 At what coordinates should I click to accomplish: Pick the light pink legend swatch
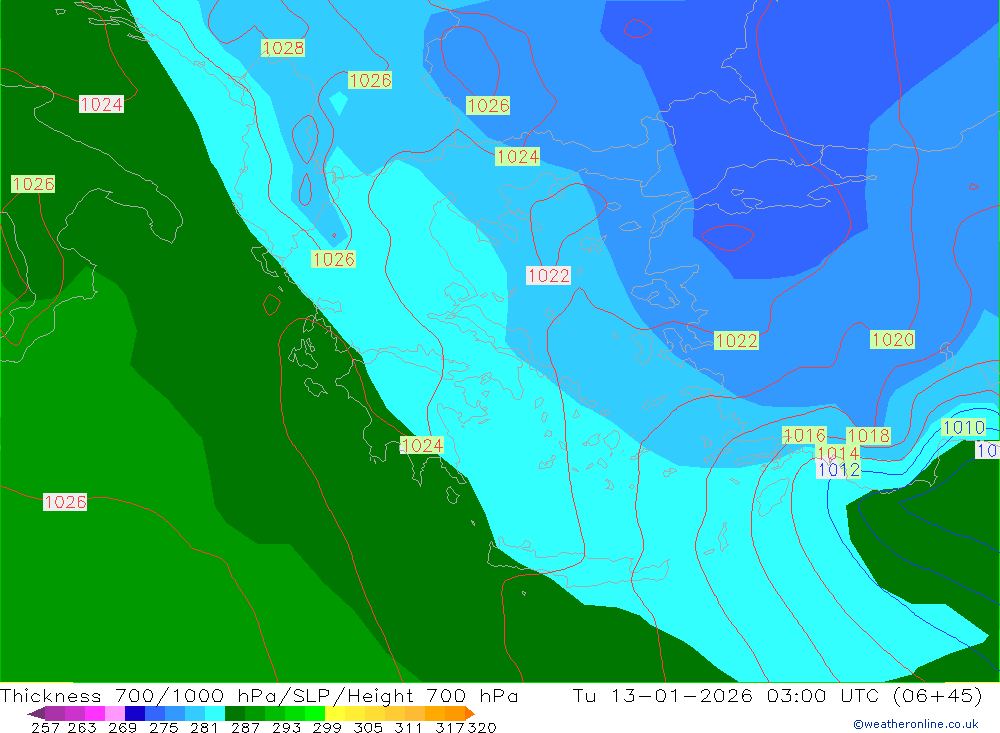point(115,713)
